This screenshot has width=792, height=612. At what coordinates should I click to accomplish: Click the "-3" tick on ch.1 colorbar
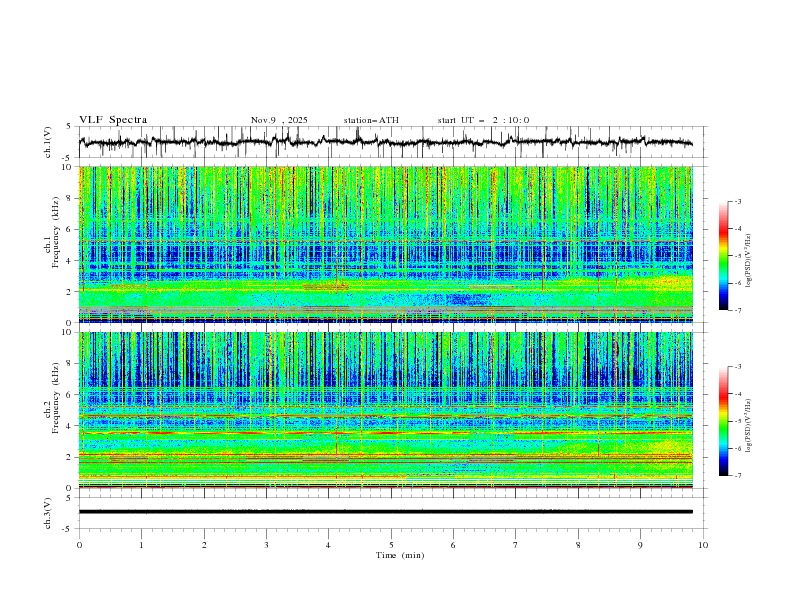(738, 201)
